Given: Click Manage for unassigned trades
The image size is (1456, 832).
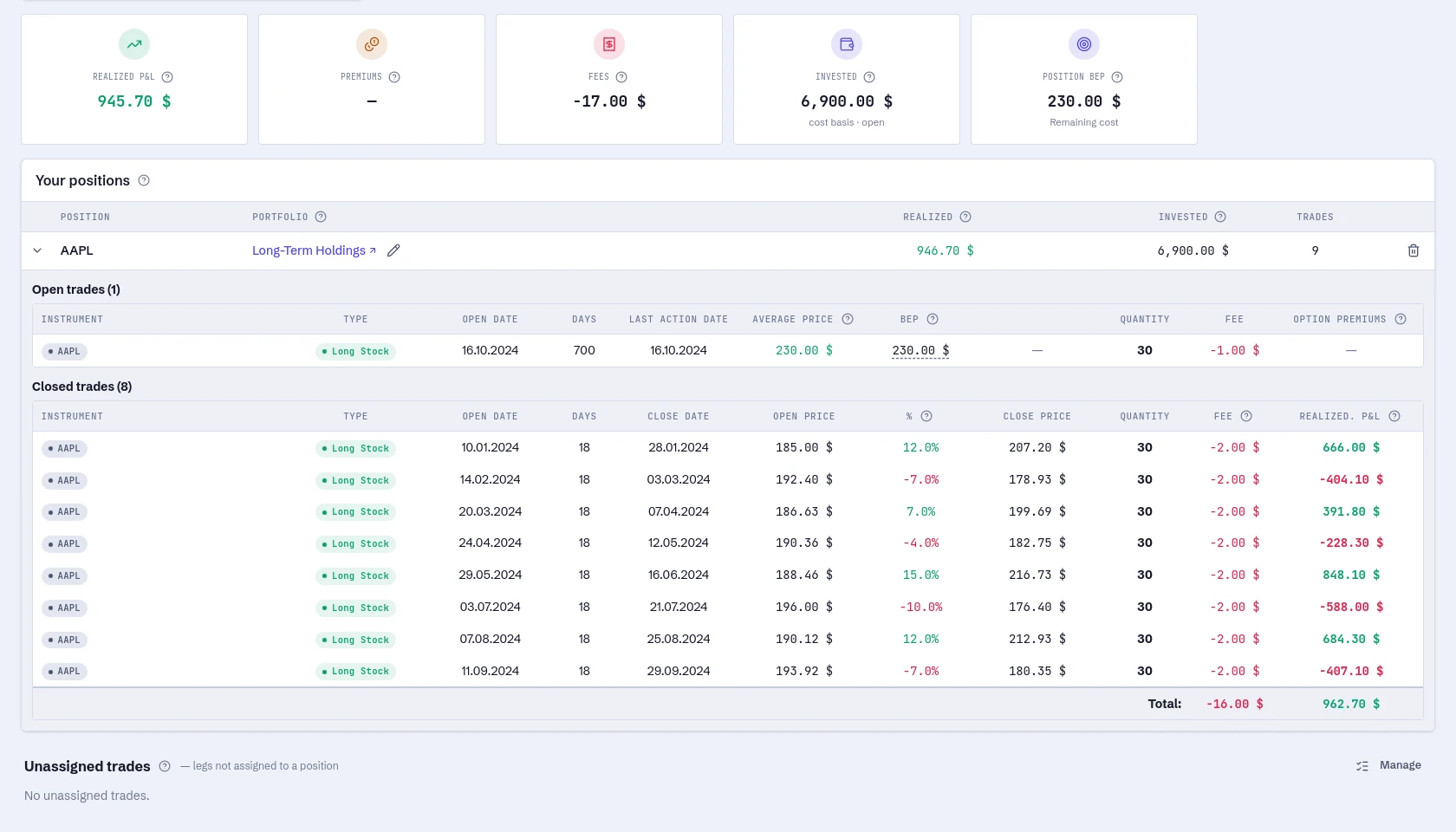Looking at the screenshot, I should pyautogui.click(x=1388, y=765).
